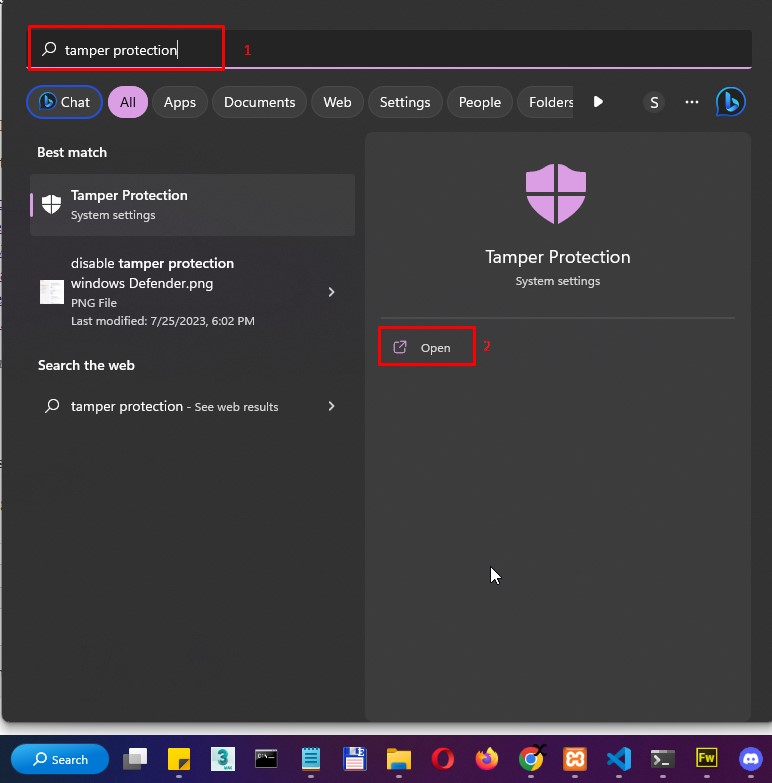Open the three-dots options menu
This screenshot has width=772, height=783.
click(x=692, y=102)
